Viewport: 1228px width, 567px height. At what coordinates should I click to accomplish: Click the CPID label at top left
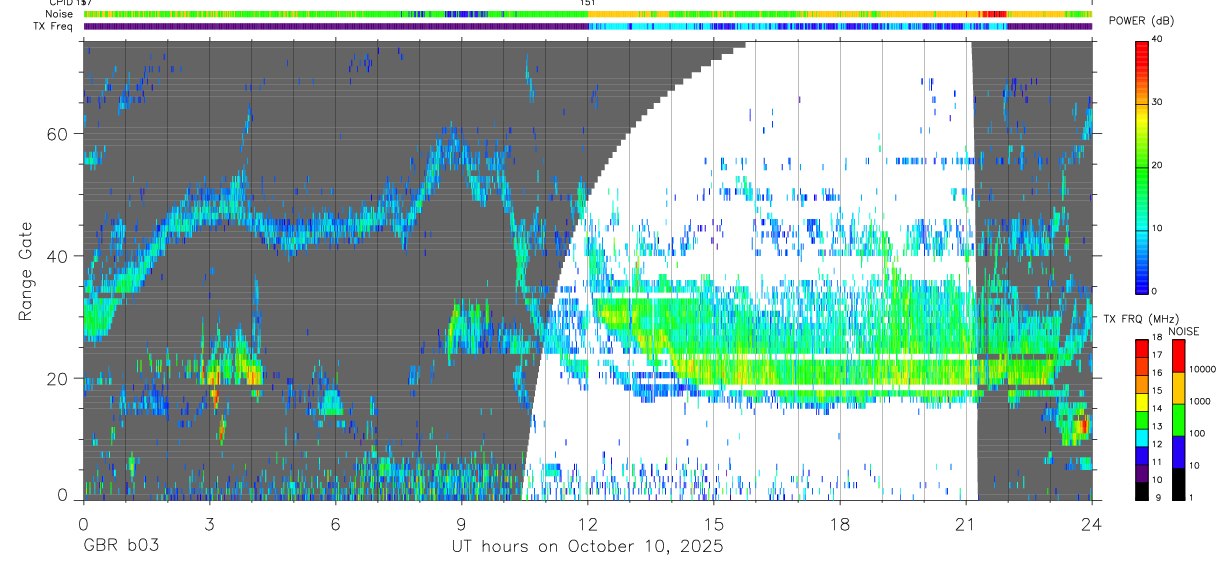(62, 3)
